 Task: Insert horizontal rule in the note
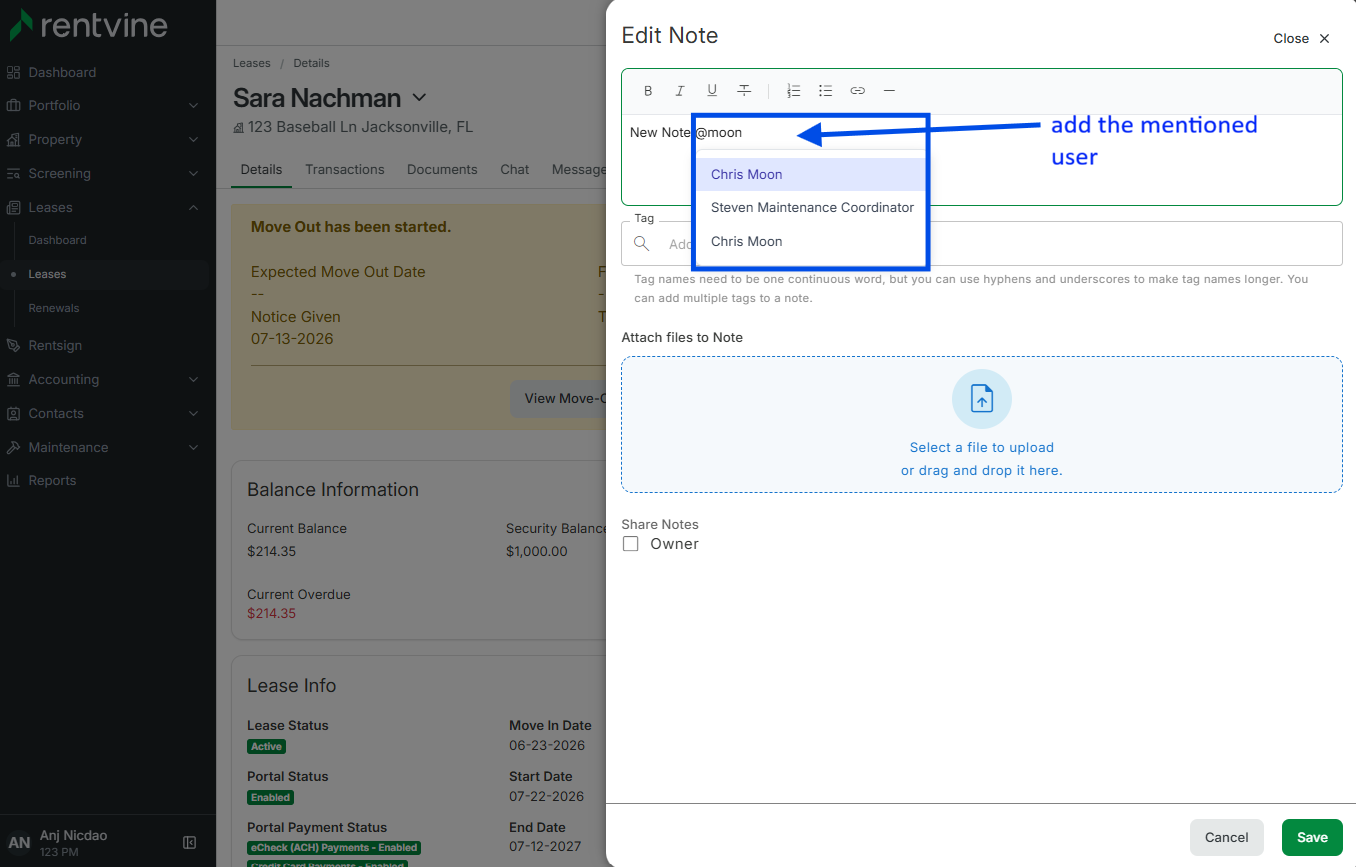889,91
